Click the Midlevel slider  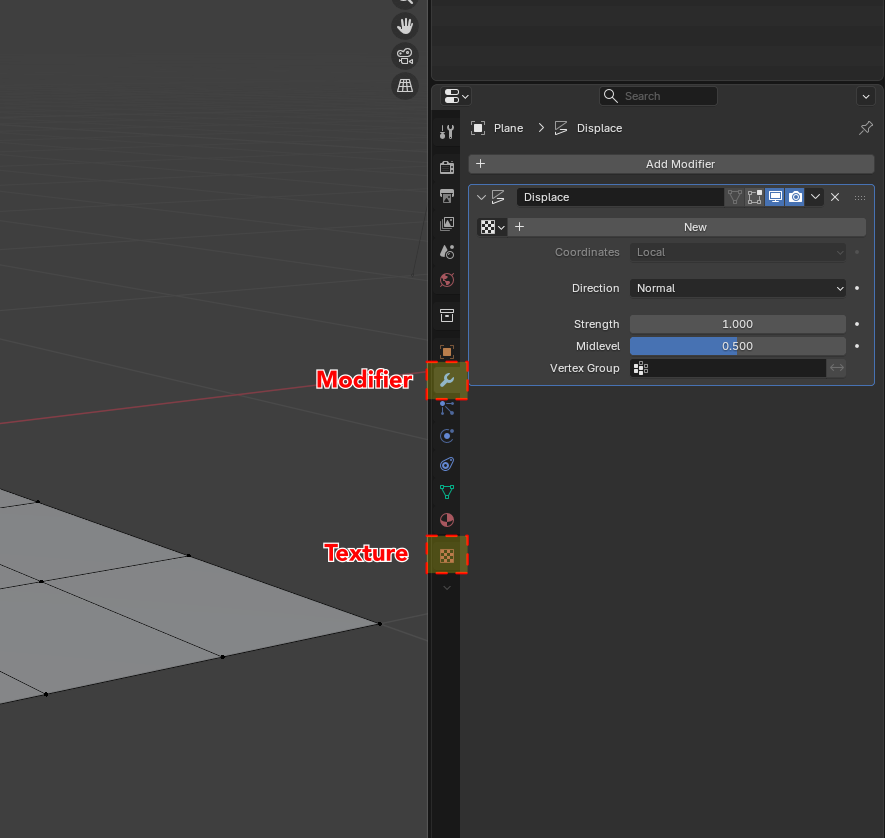click(737, 346)
